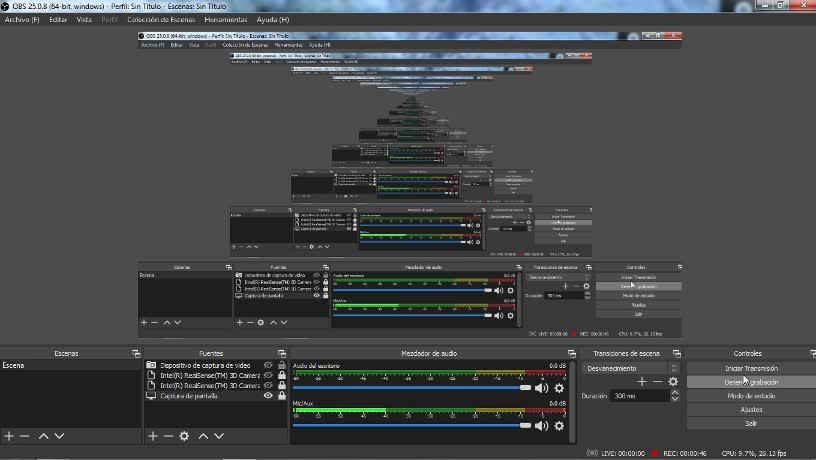The width and height of the screenshot is (816, 460).
Task: Select first Intel(R) RealSense source row
Action: pos(215,375)
